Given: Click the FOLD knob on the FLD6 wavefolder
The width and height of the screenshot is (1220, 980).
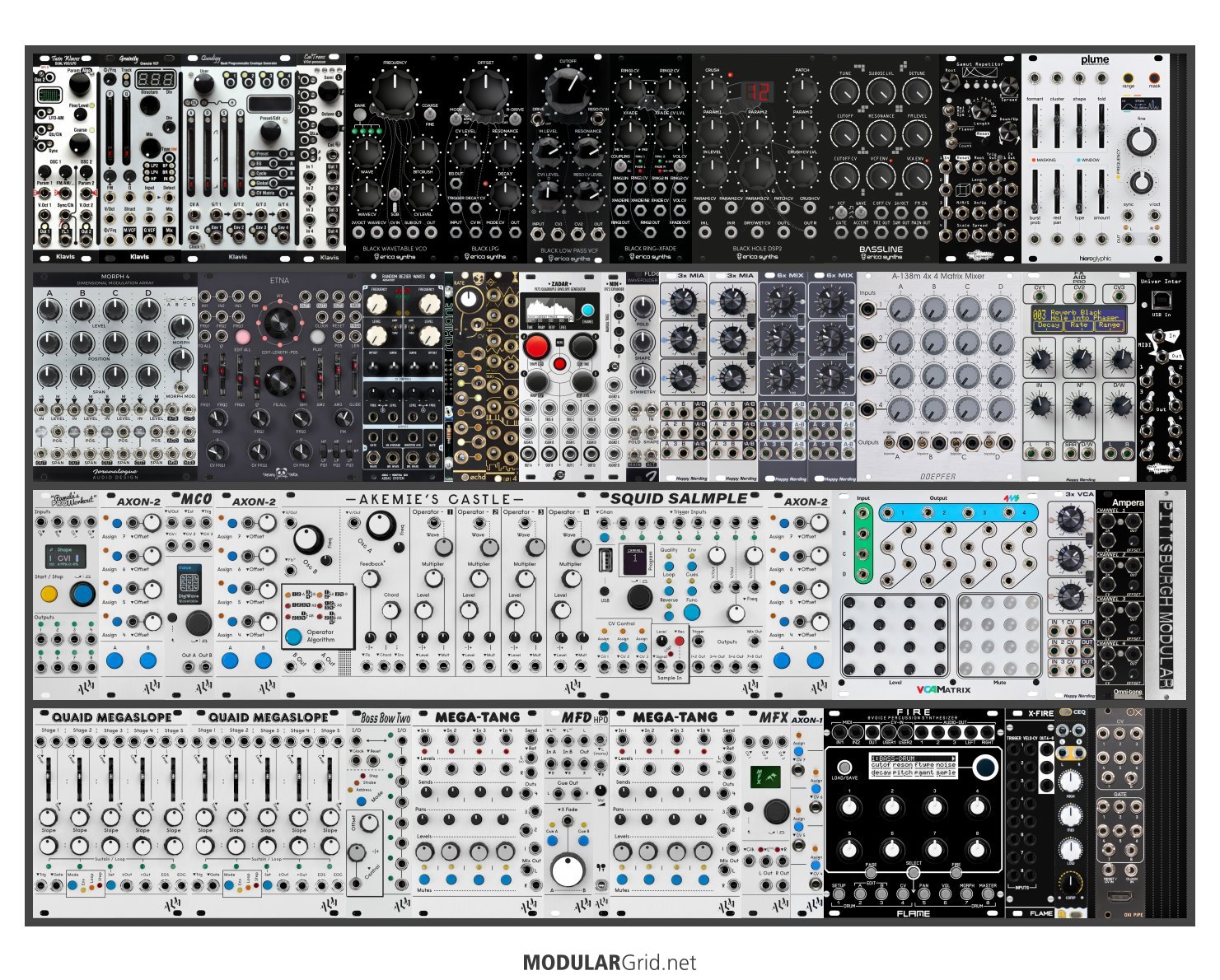Looking at the screenshot, I should 643,308.
